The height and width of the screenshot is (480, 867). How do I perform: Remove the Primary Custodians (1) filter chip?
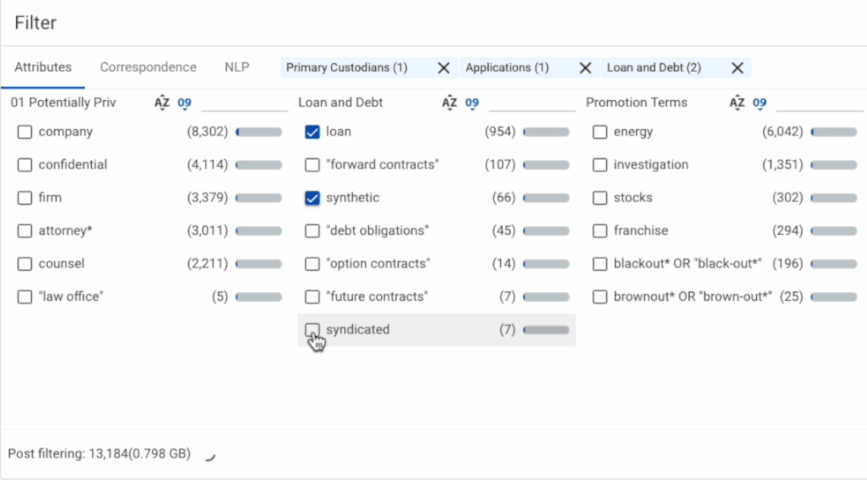click(x=444, y=68)
